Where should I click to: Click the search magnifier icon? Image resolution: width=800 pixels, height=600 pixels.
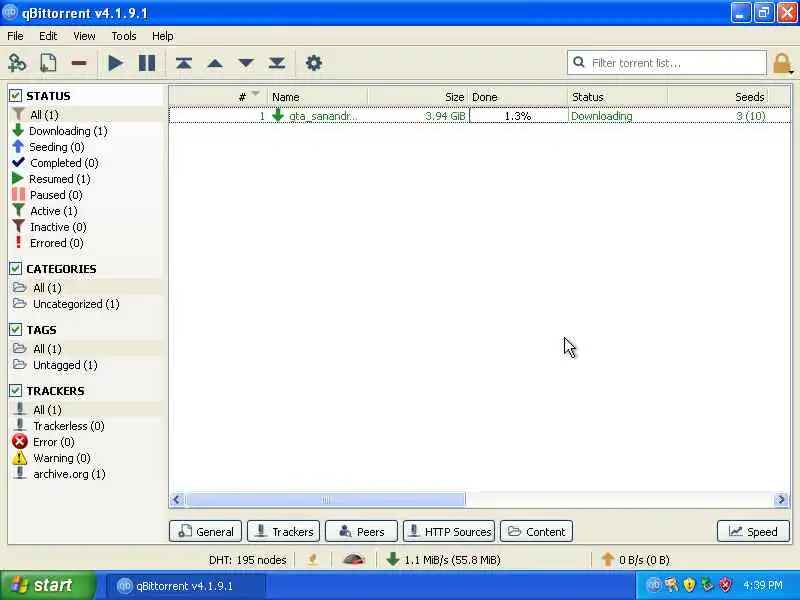579,62
